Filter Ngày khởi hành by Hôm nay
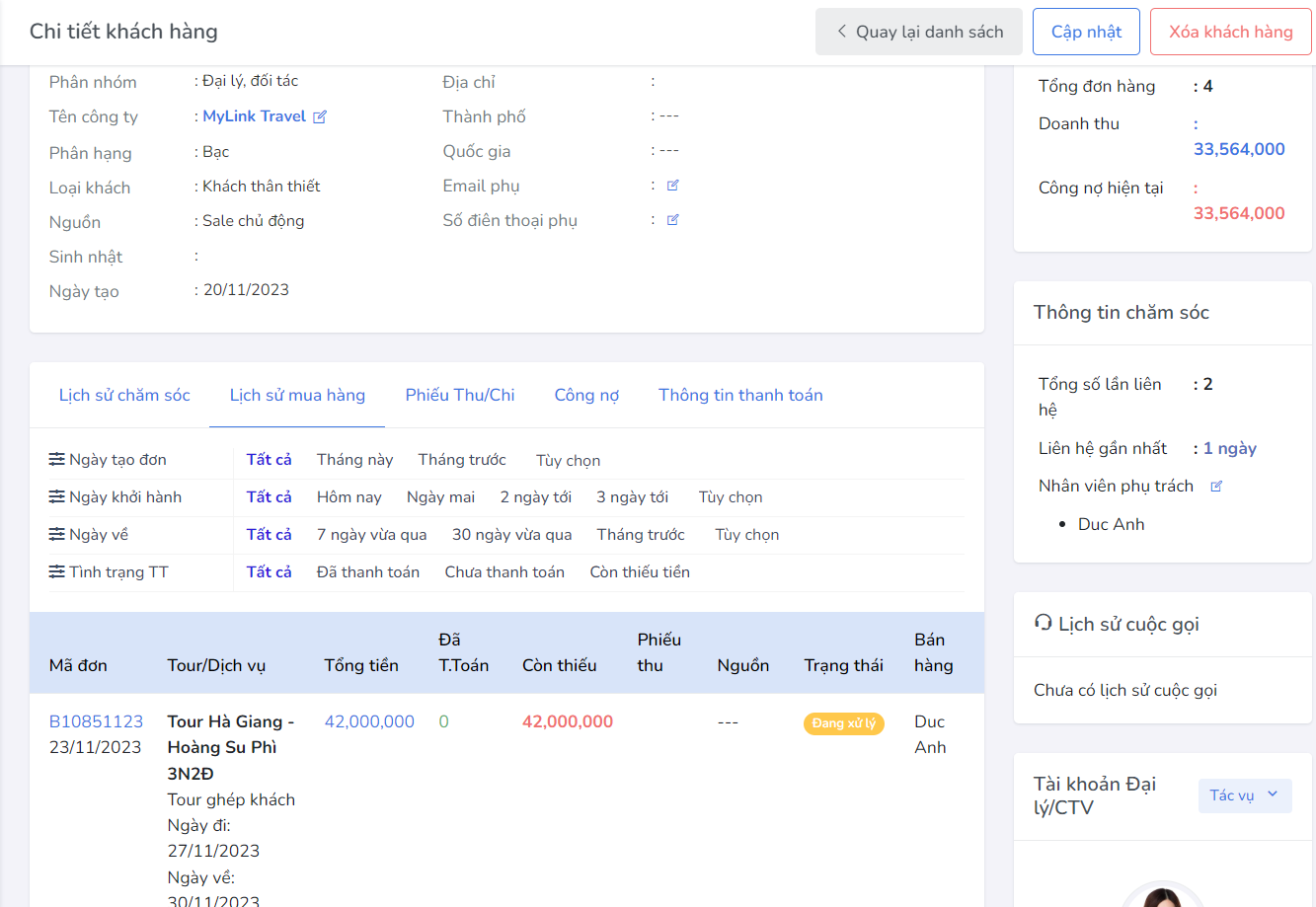1316x907 pixels. pyautogui.click(x=348, y=497)
